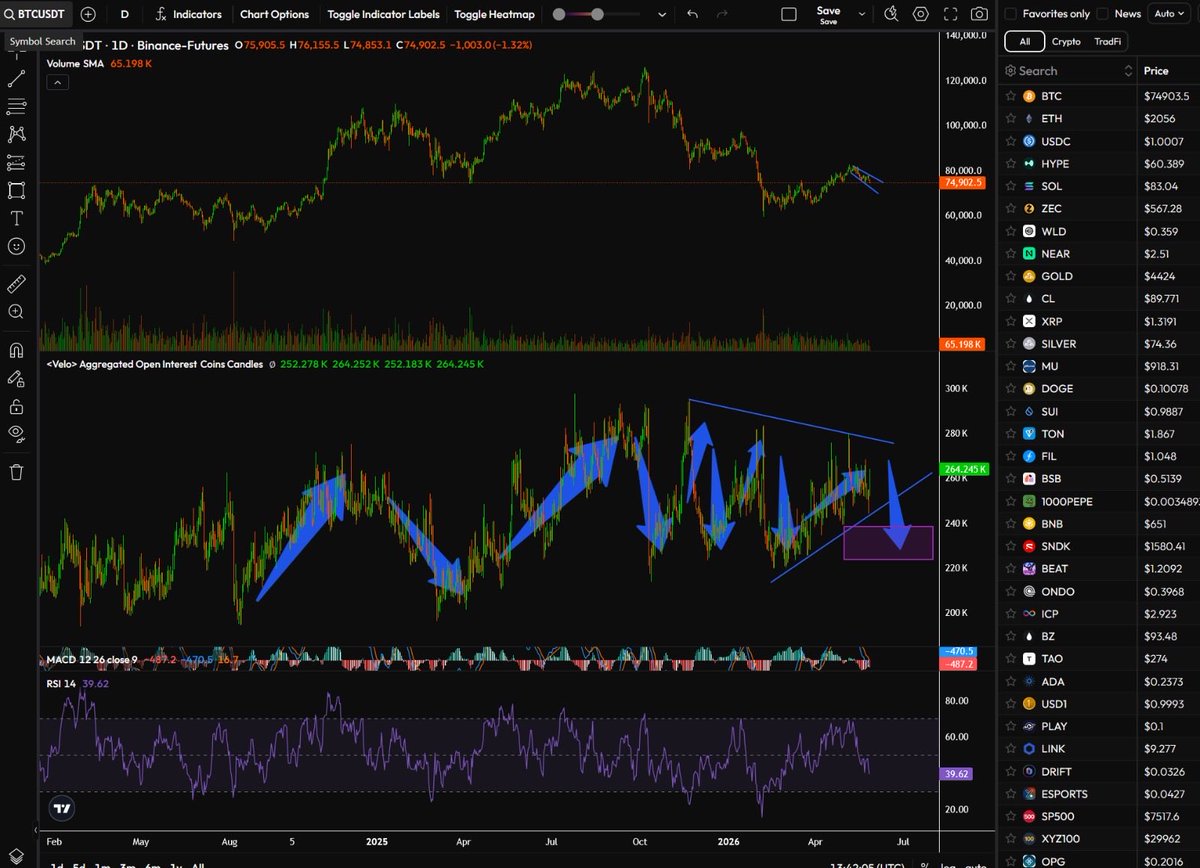The image size is (1200, 868).
Task: Redo the last chart action
Action: pyautogui.click(x=721, y=14)
